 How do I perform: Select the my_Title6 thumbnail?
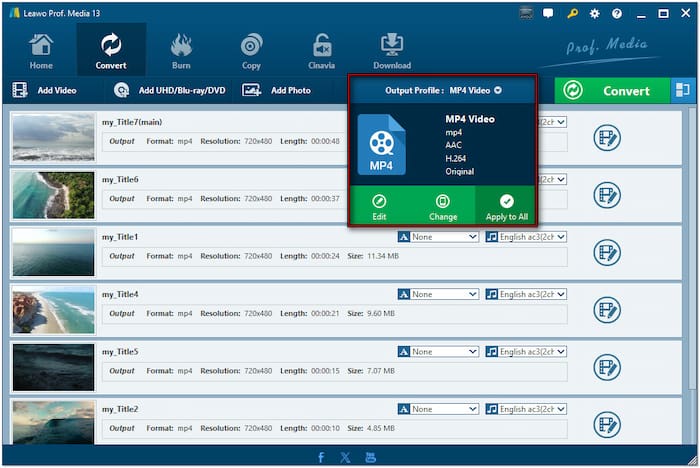tap(54, 195)
